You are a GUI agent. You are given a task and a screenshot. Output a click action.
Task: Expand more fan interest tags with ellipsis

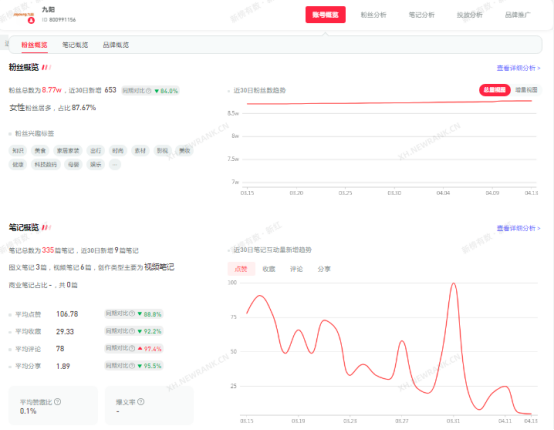pos(114,165)
